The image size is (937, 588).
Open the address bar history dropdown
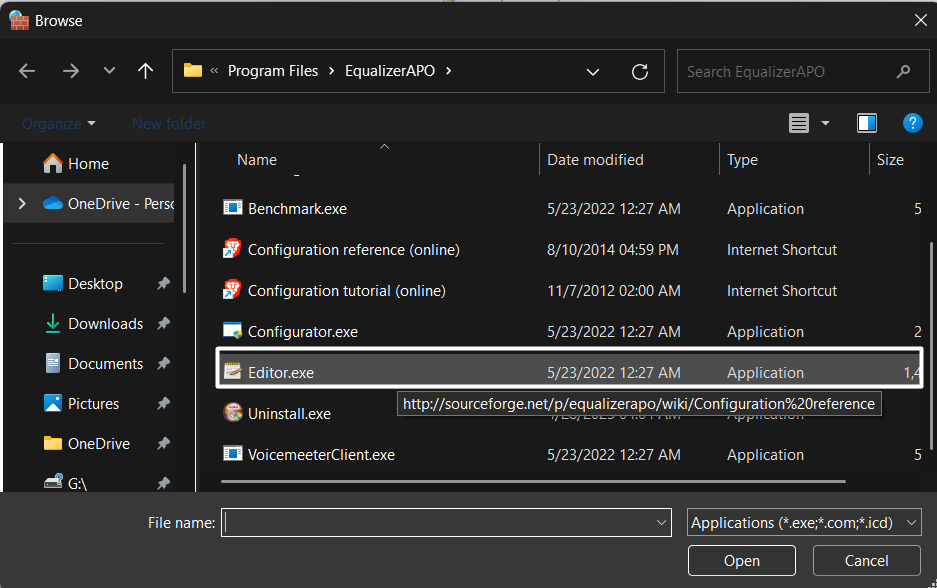pos(593,72)
